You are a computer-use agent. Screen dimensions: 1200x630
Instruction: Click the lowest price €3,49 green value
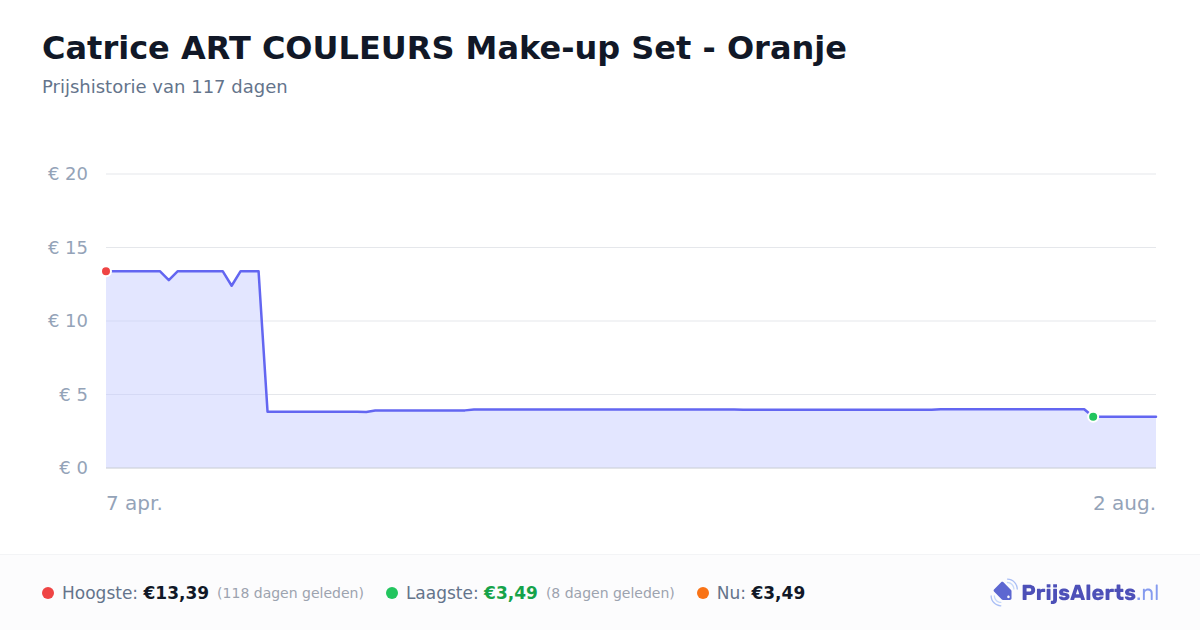(x=511, y=593)
